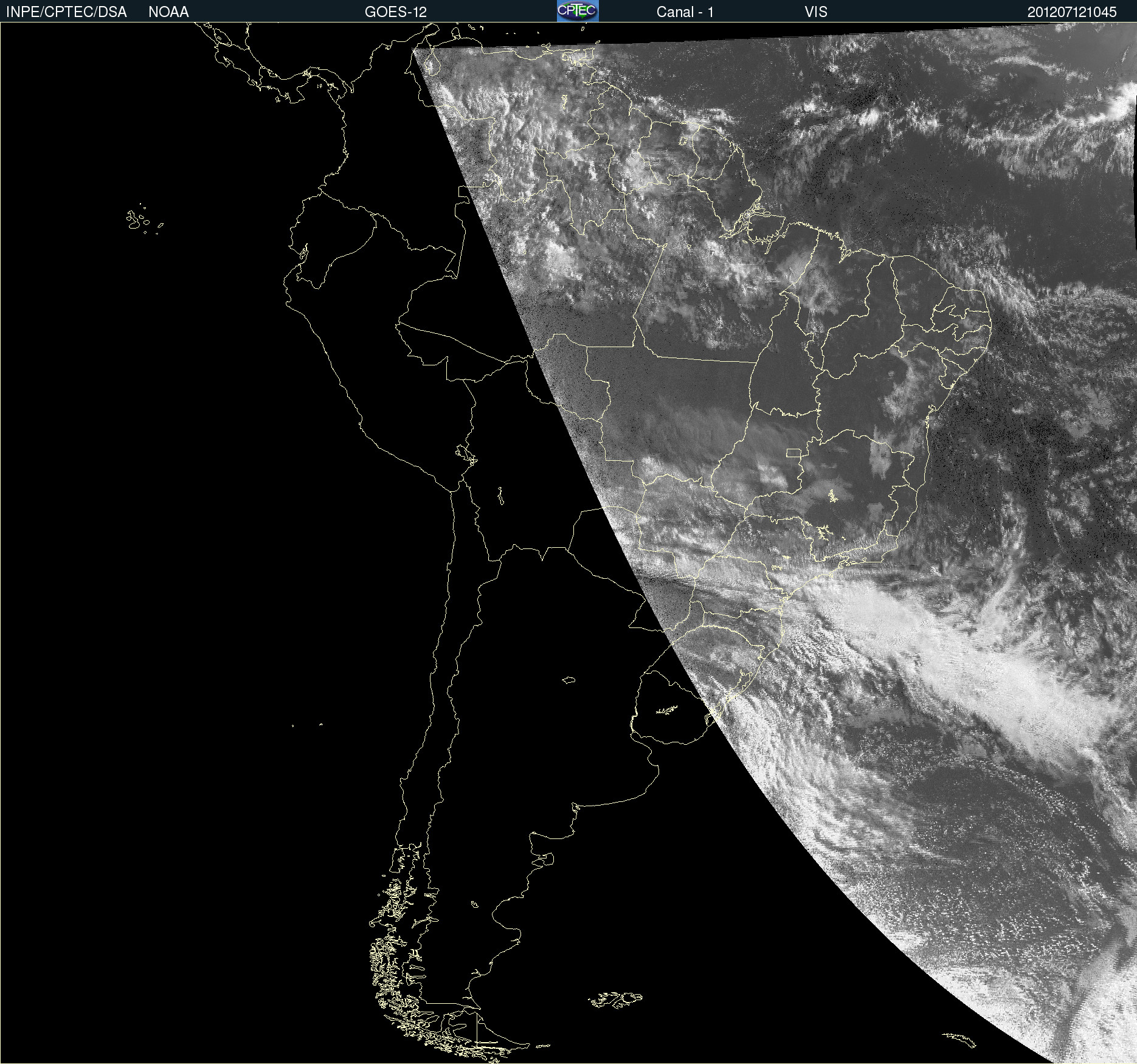
Task: Click the INPE/CPTEC/DSA header text
Action: tap(66, 12)
